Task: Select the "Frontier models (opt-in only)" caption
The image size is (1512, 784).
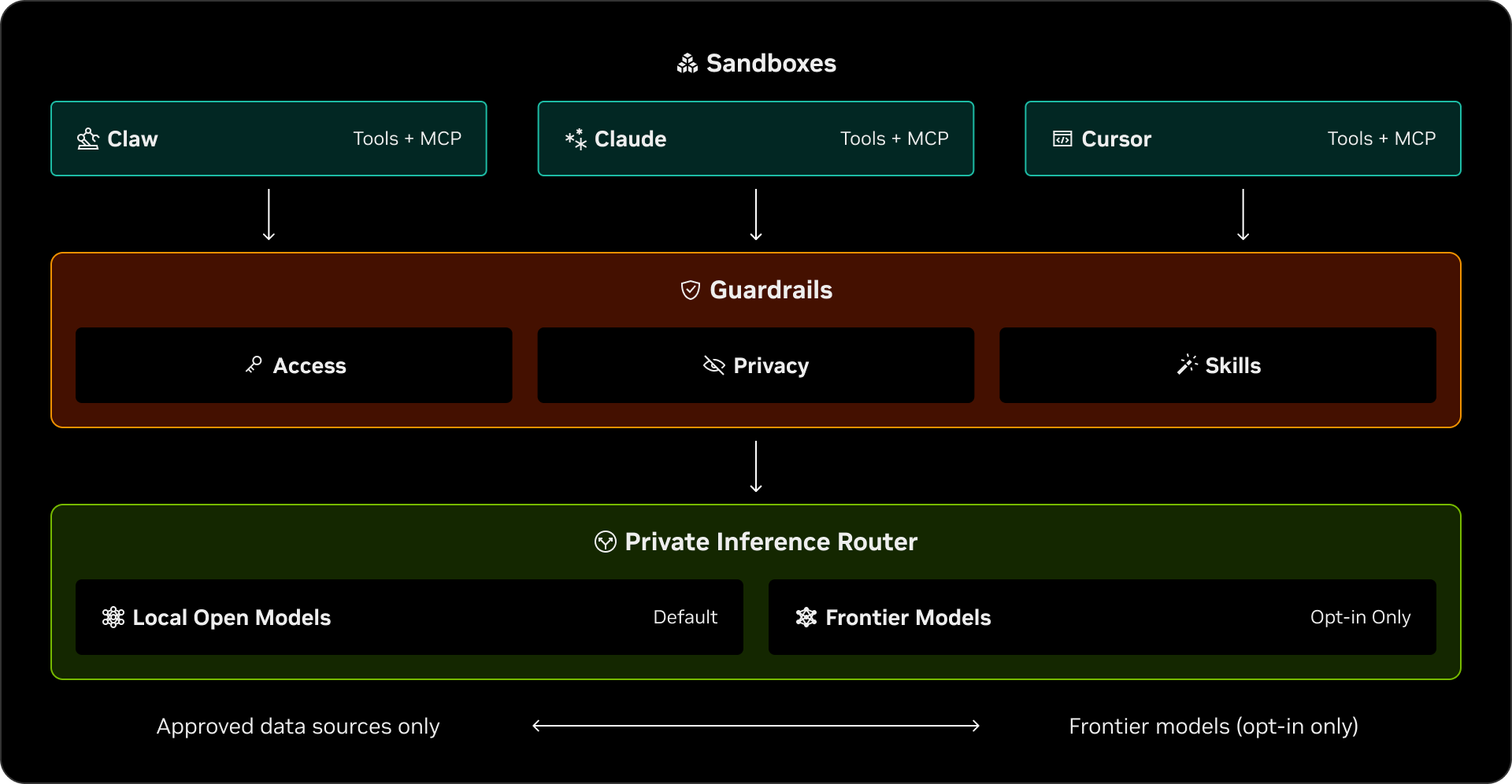Action: click(x=1213, y=726)
